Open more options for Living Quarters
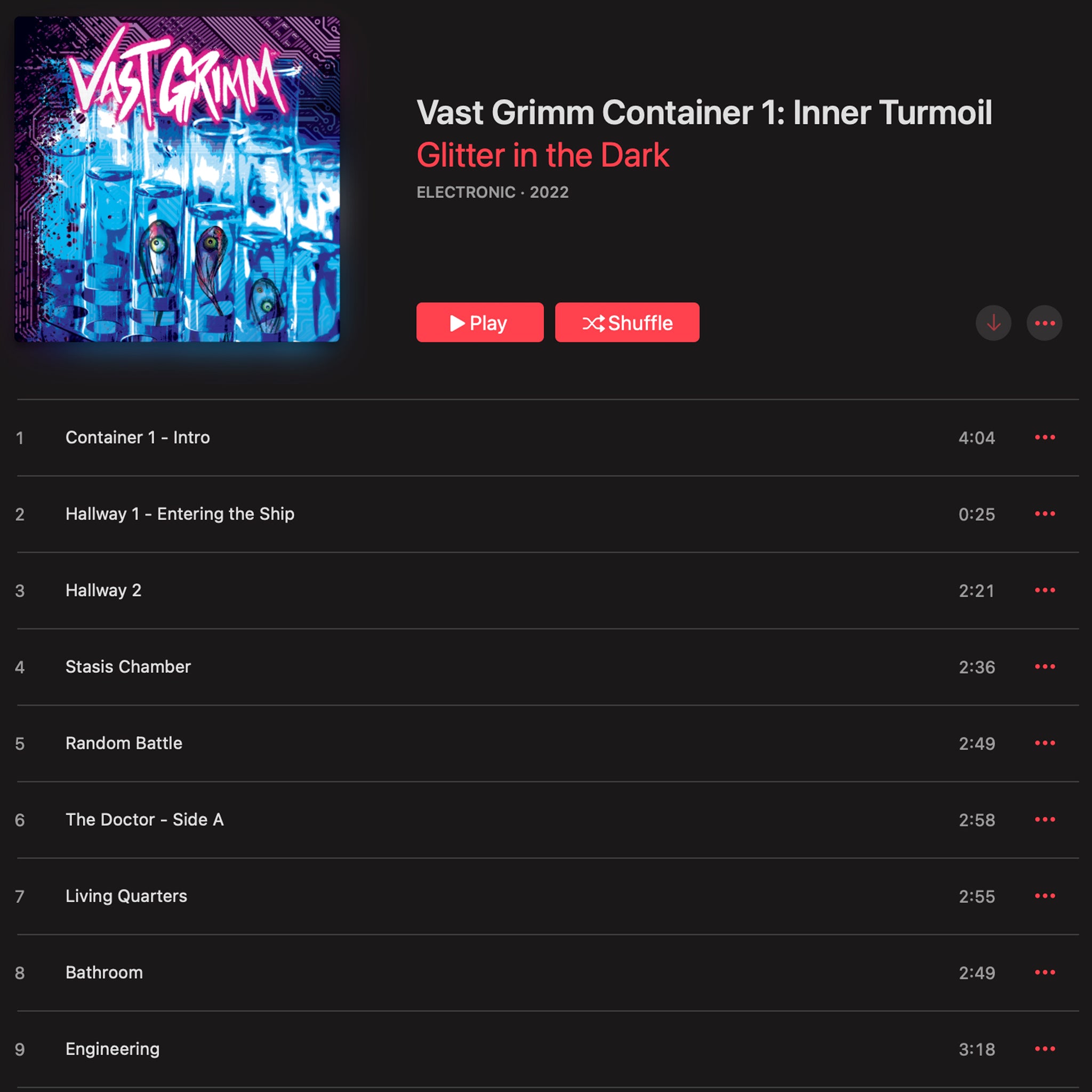The width and height of the screenshot is (1092, 1092). [x=1045, y=896]
